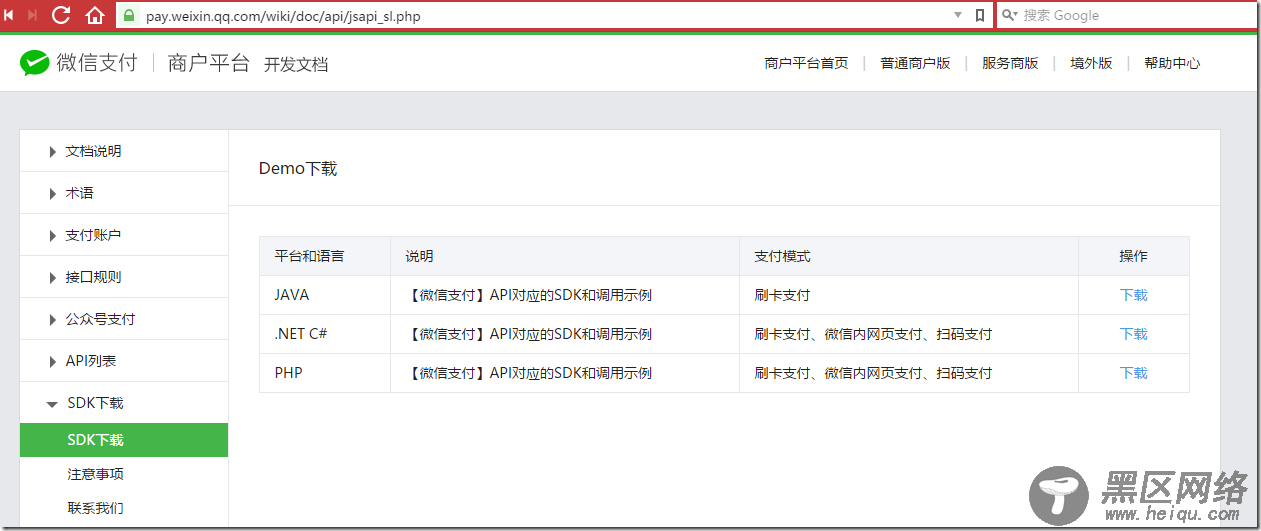Expand the 支付账户 sidebar section
This screenshot has width=1261, height=531.
[x=124, y=235]
